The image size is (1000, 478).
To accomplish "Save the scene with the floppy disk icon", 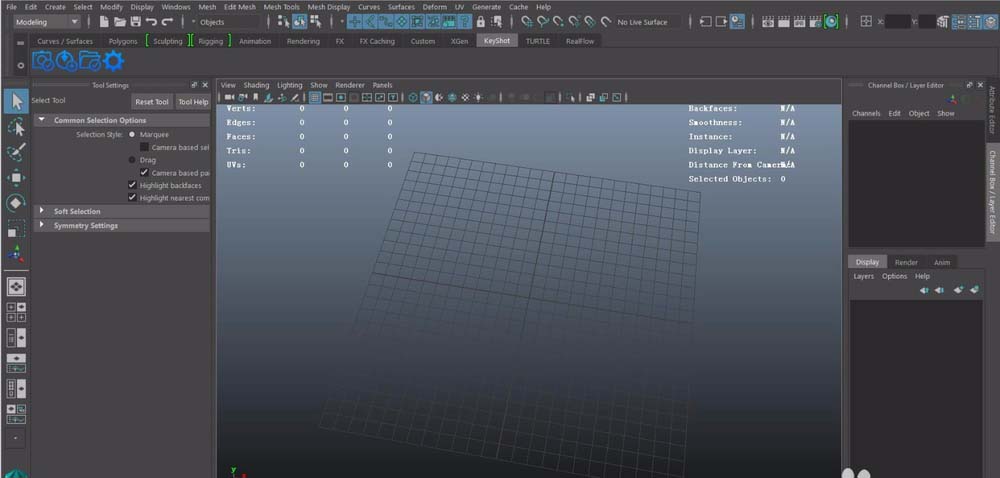I will (x=135, y=22).
